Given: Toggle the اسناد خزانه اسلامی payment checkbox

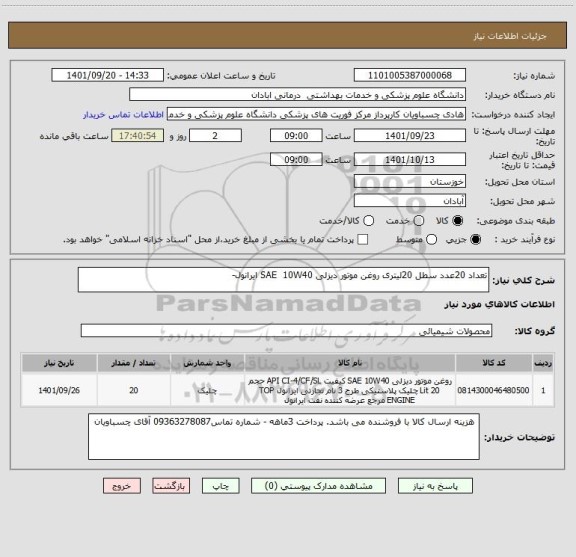Looking at the screenshot, I should tap(363, 240).
